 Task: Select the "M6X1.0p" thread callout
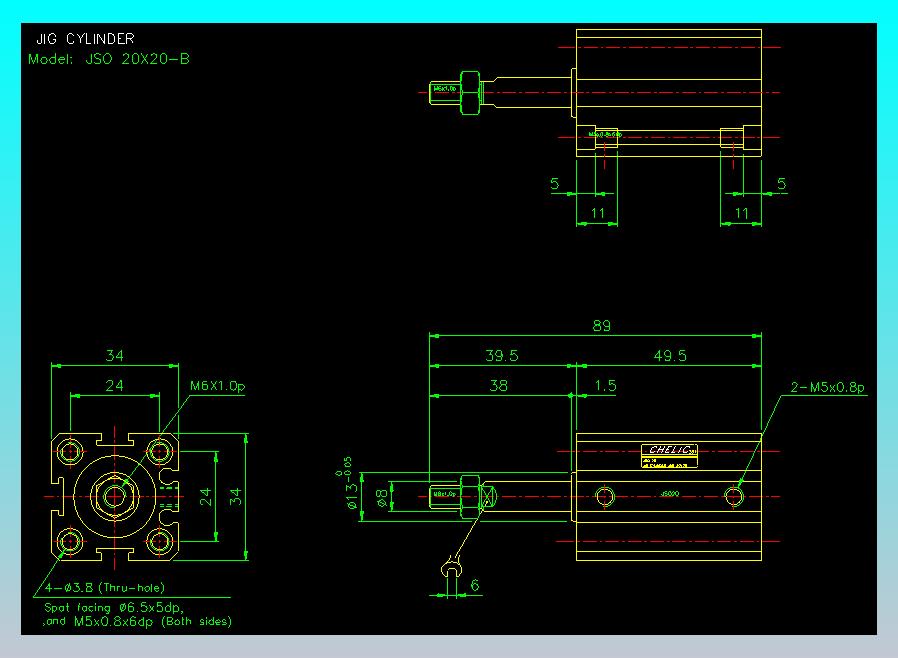pos(218,386)
